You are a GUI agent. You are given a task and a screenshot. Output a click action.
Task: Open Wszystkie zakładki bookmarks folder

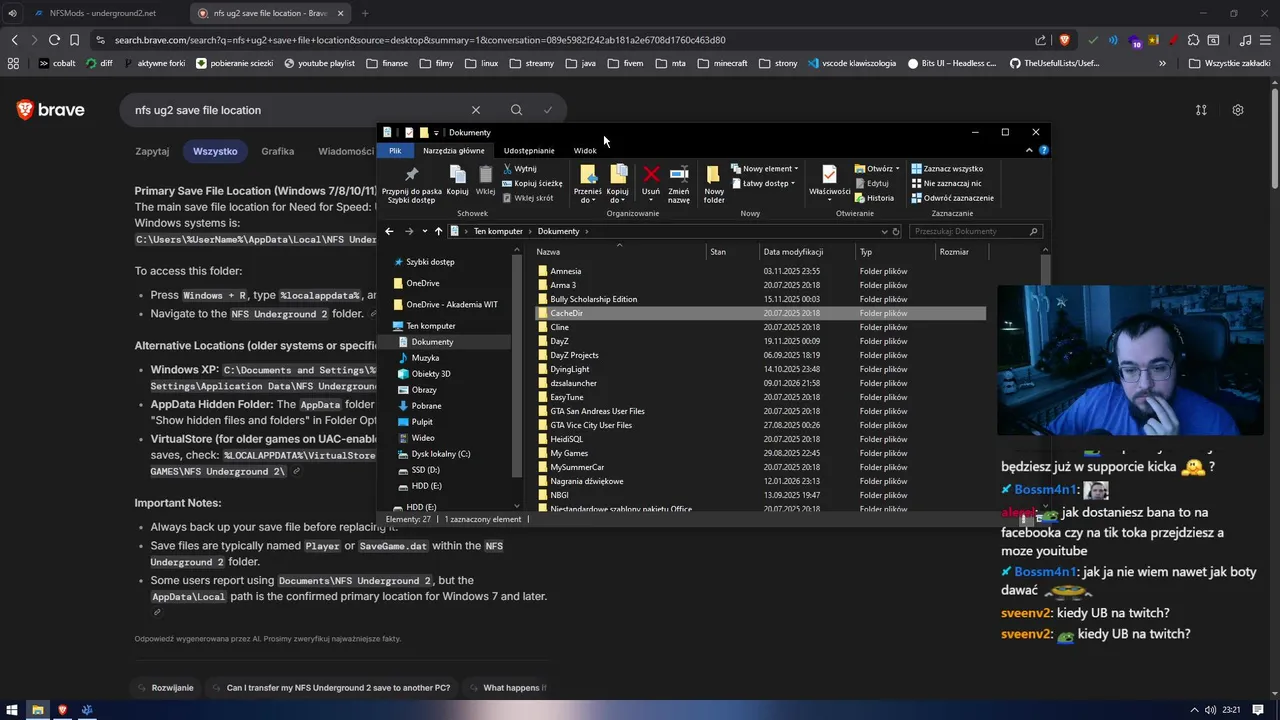1229,63
